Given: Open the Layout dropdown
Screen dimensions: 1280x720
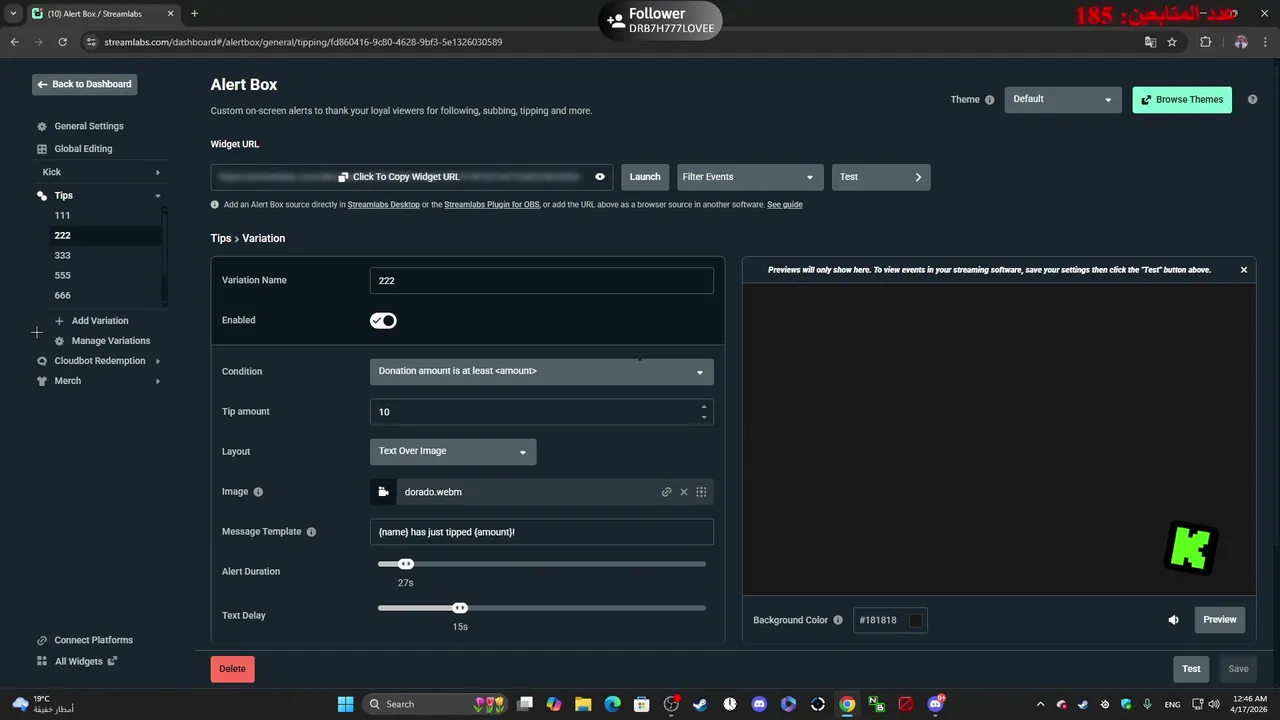Looking at the screenshot, I should click(453, 452).
